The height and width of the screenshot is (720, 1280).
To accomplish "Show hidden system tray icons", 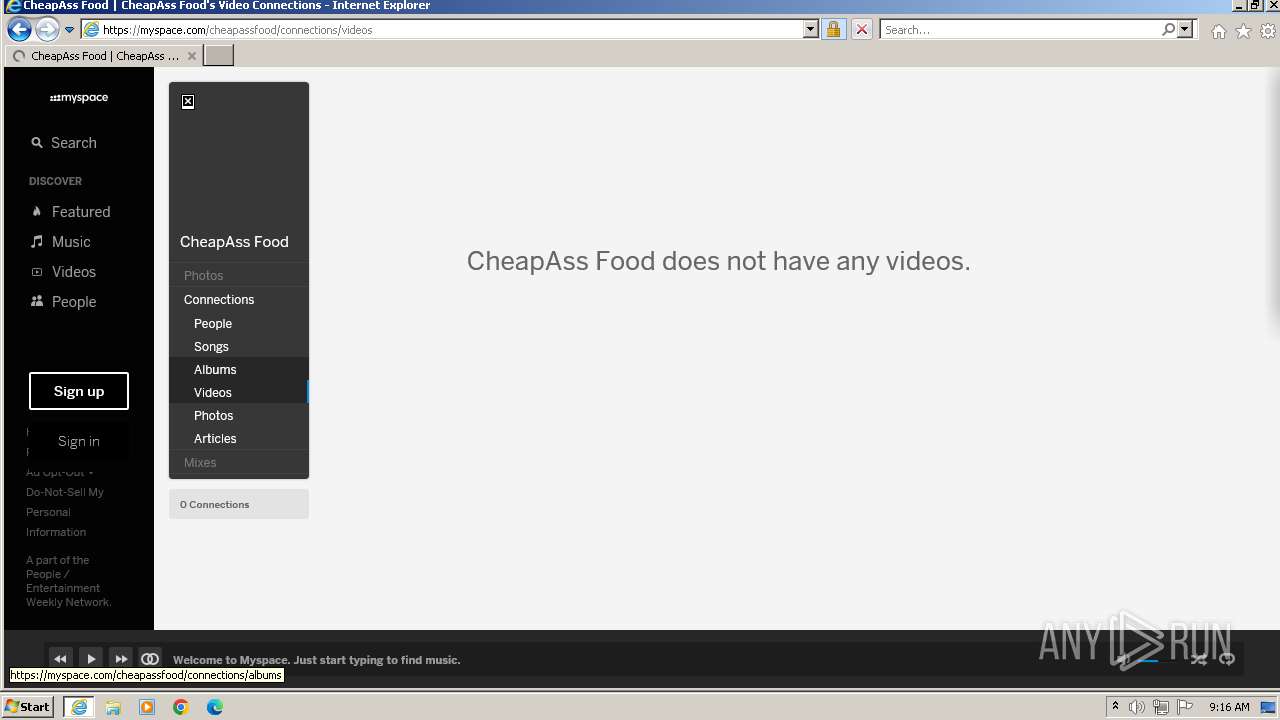I will (1115, 707).
